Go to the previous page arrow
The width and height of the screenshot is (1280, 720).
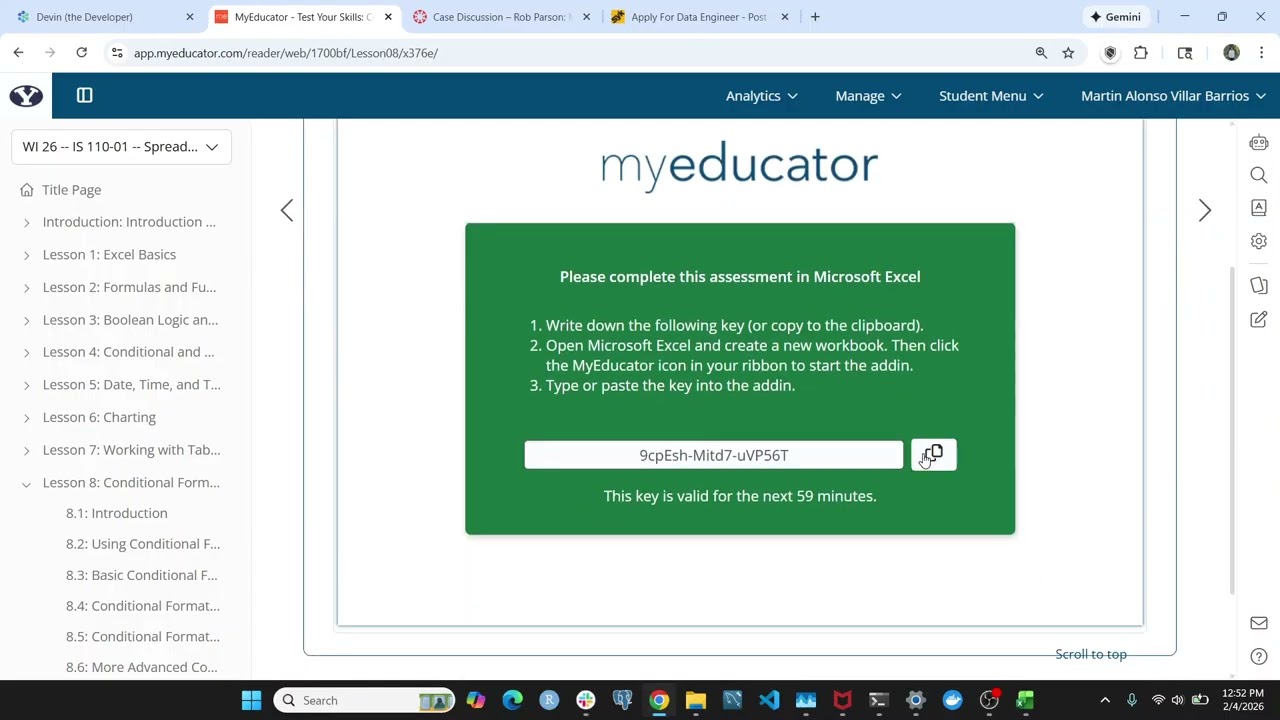point(287,210)
